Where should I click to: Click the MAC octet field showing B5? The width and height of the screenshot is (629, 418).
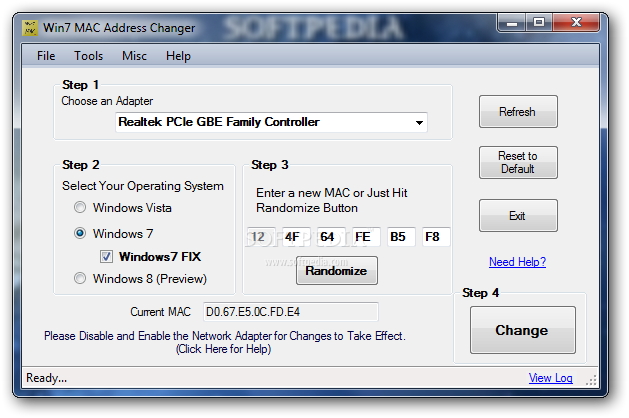tap(401, 237)
